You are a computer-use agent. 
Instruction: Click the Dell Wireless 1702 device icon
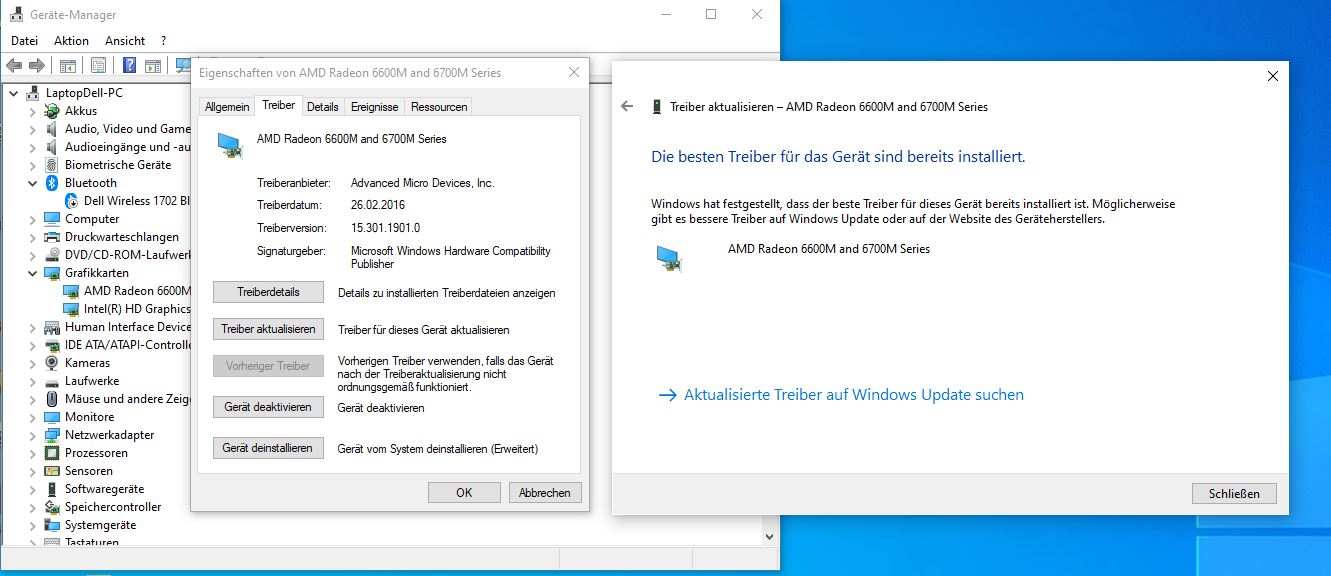(x=72, y=201)
